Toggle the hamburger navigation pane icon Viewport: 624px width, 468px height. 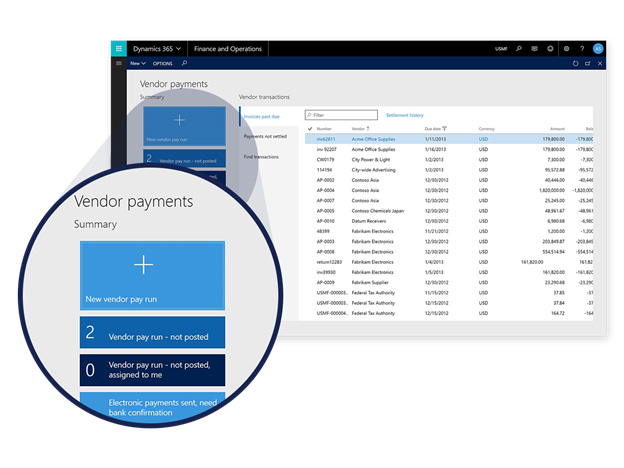[119, 63]
